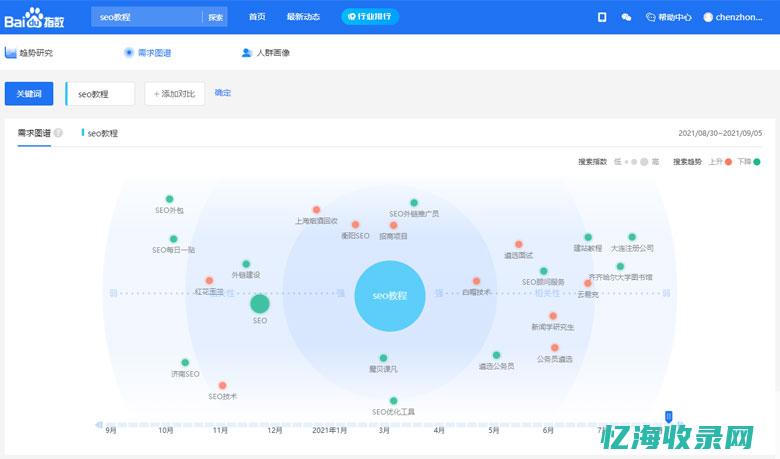Click the 上海烟酒回收 node dot
This screenshot has width=780, height=459.
tap(316, 209)
